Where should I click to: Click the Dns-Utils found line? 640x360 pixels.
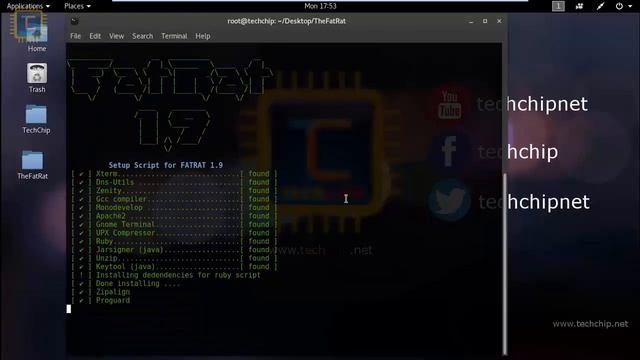coord(174,182)
